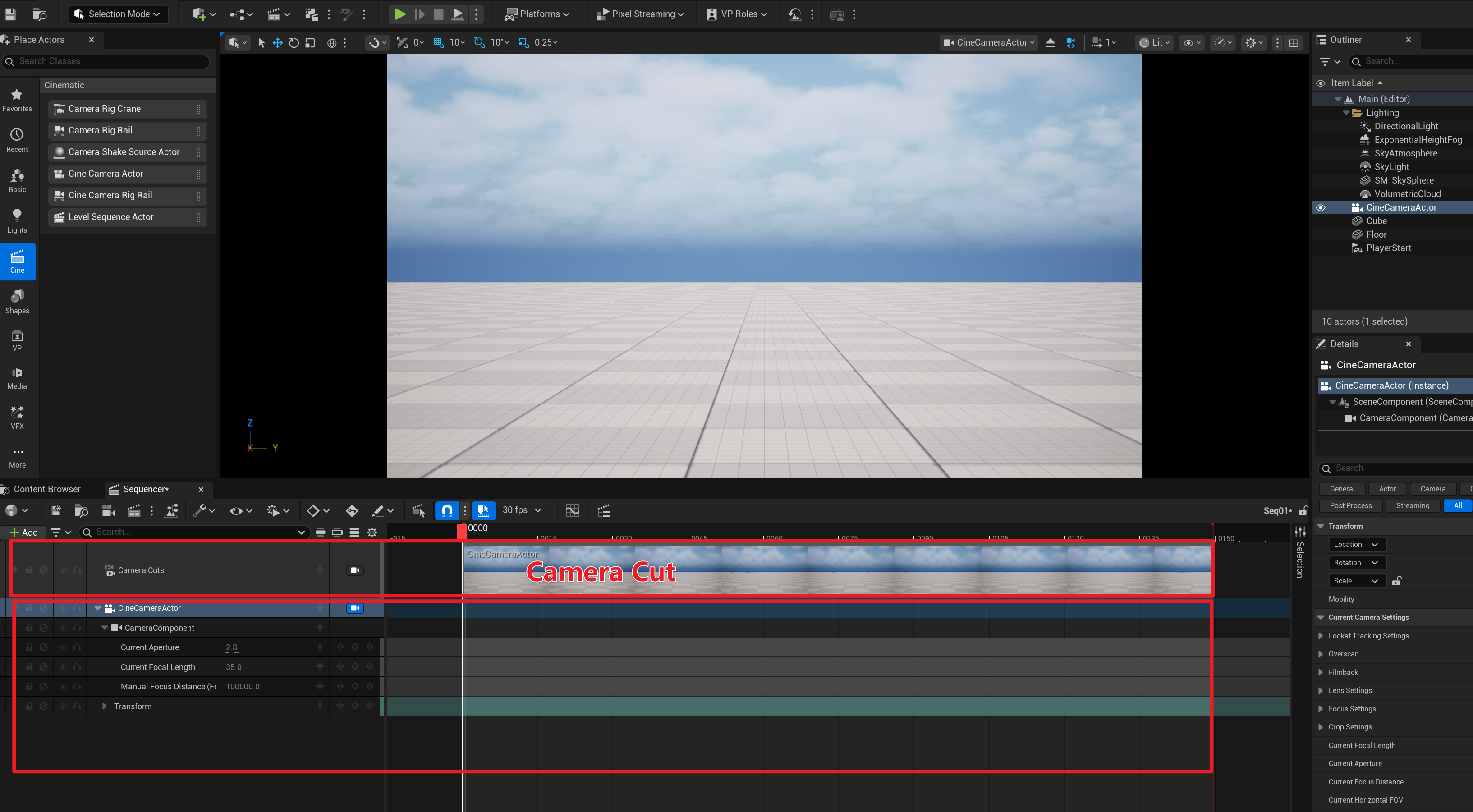Click the Add track button in Sequencer
The image size is (1473, 812).
click(24, 532)
